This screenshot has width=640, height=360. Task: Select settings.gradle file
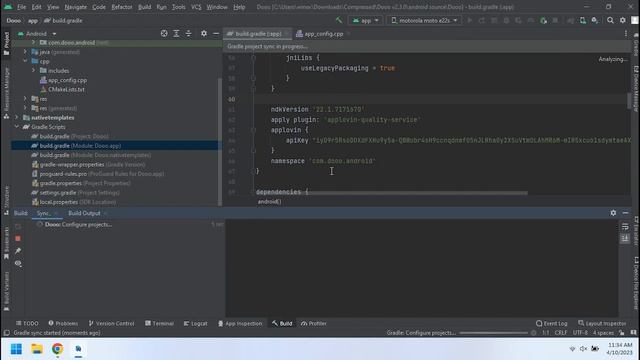[x=76, y=193]
